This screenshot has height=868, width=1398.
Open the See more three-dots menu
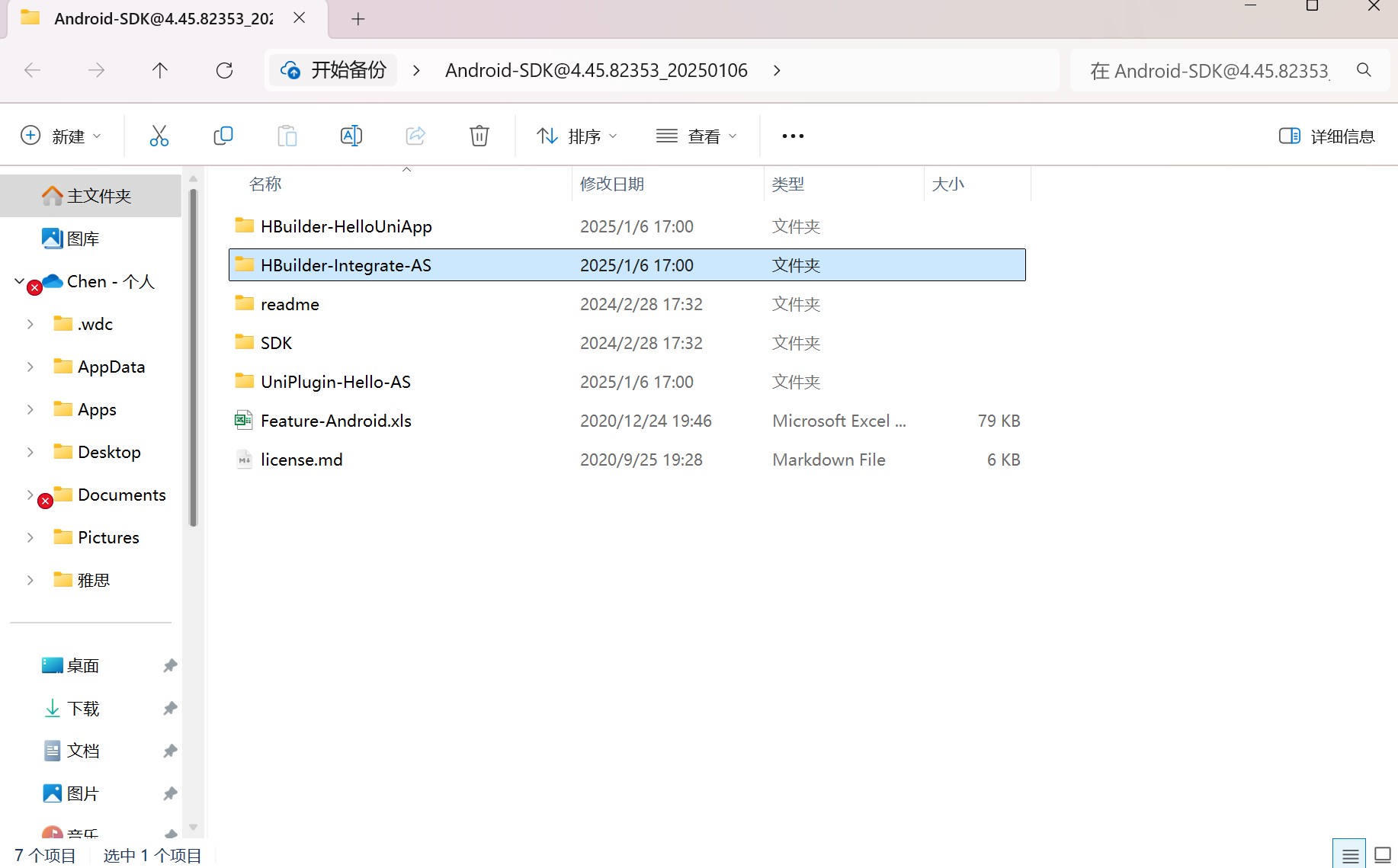(793, 136)
